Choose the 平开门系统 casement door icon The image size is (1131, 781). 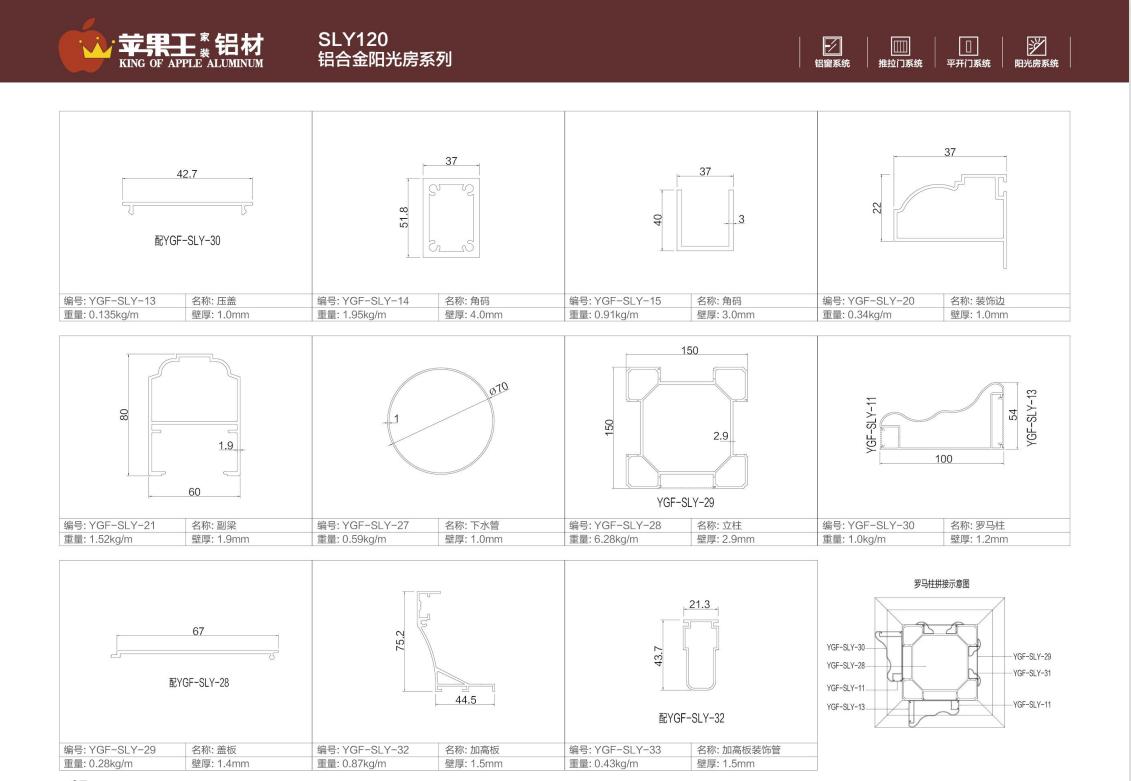(x=967, y=45)
